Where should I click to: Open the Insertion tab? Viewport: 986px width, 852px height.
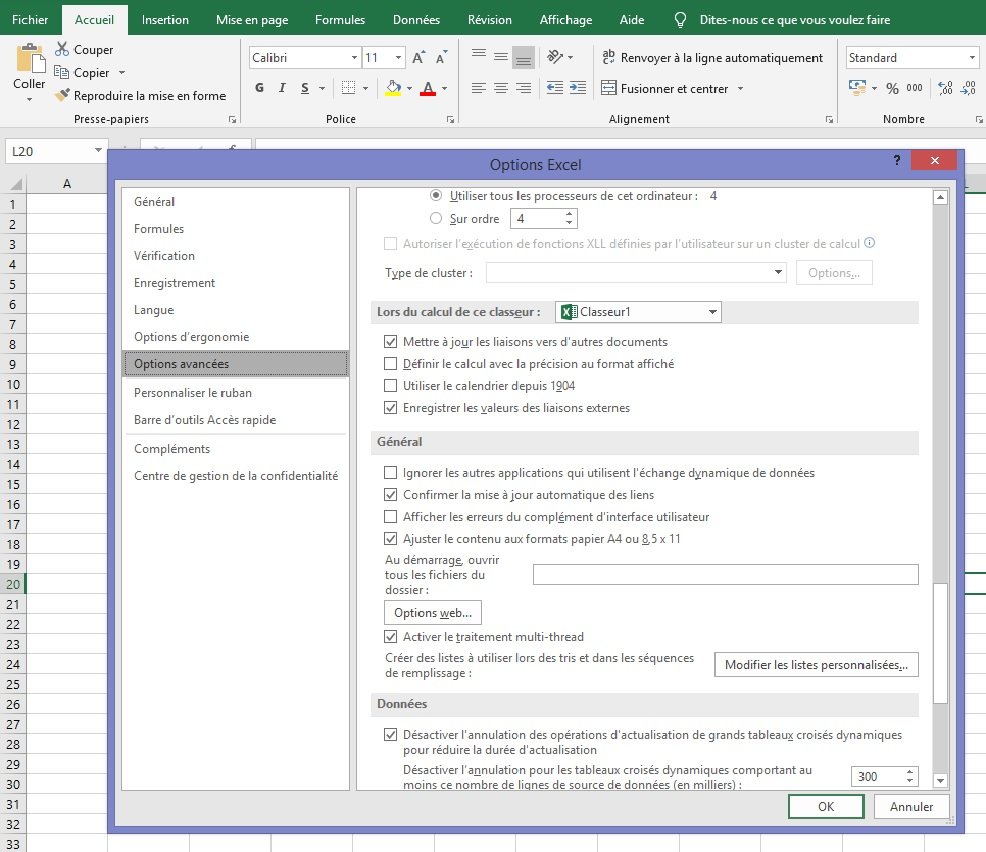click(165, 19)
